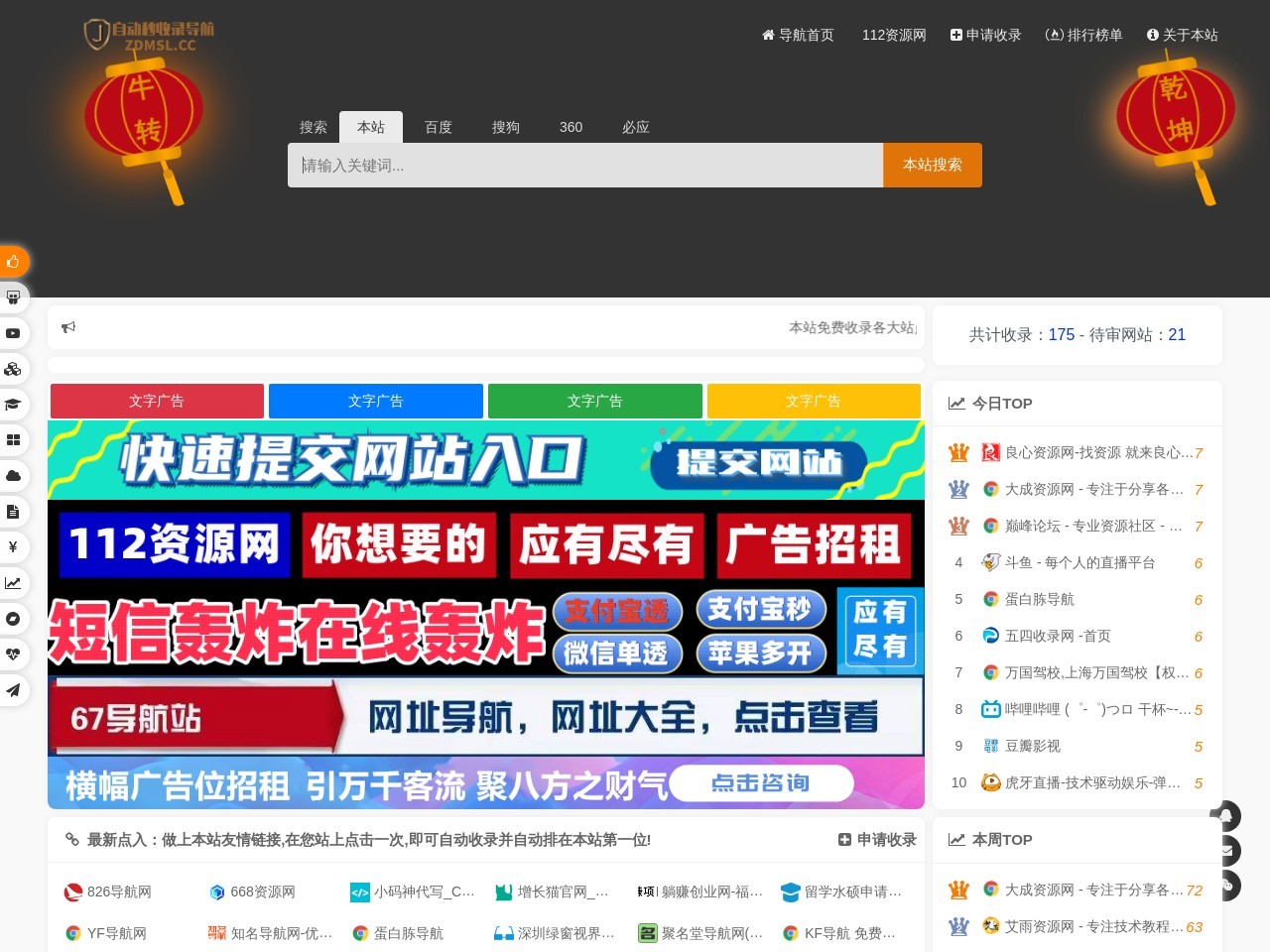Click the 本站搜索 search button
The image size is (1270, 952).
(931, 165)
